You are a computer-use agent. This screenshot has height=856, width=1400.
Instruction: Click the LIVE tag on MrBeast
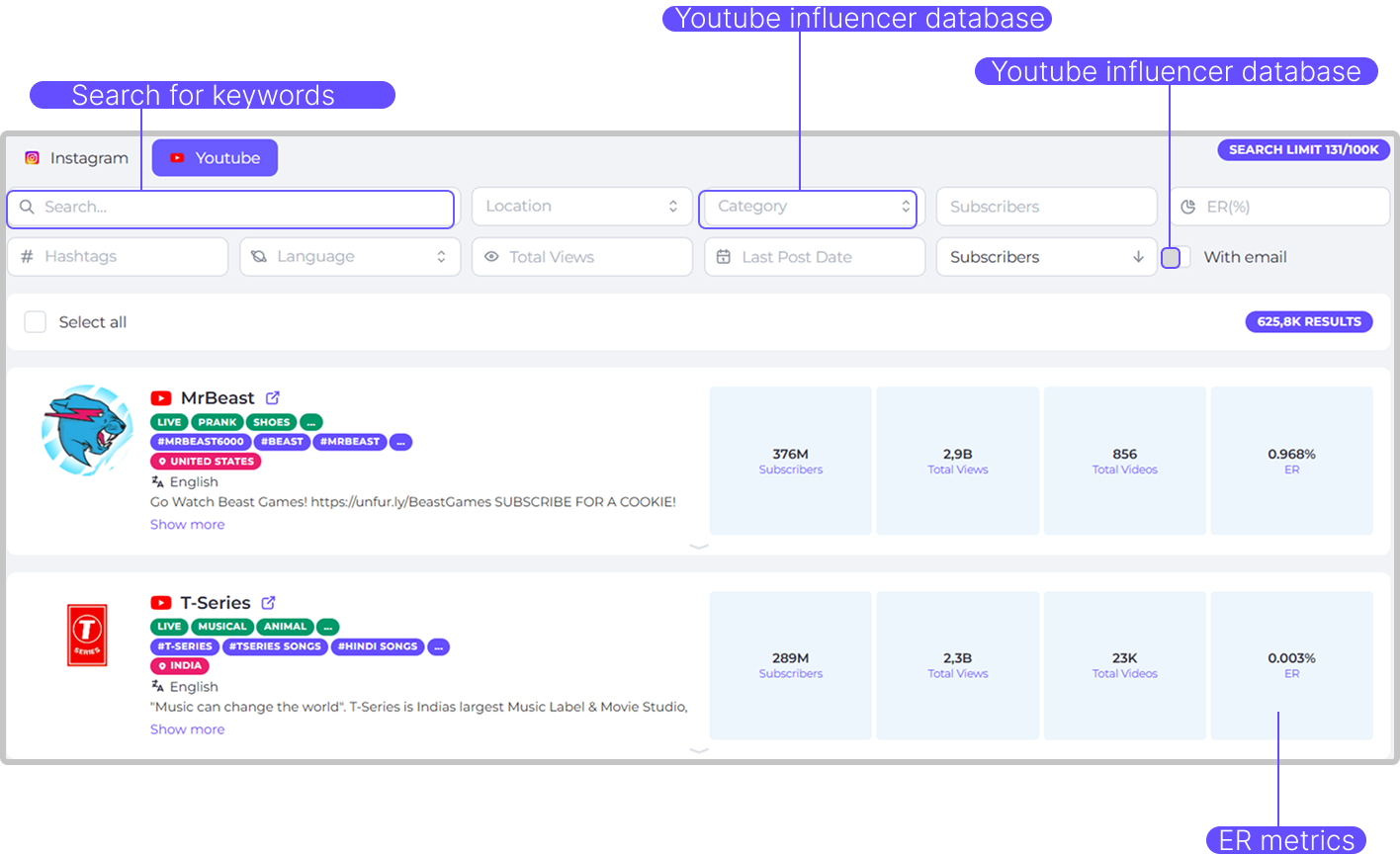coord(169,422)
